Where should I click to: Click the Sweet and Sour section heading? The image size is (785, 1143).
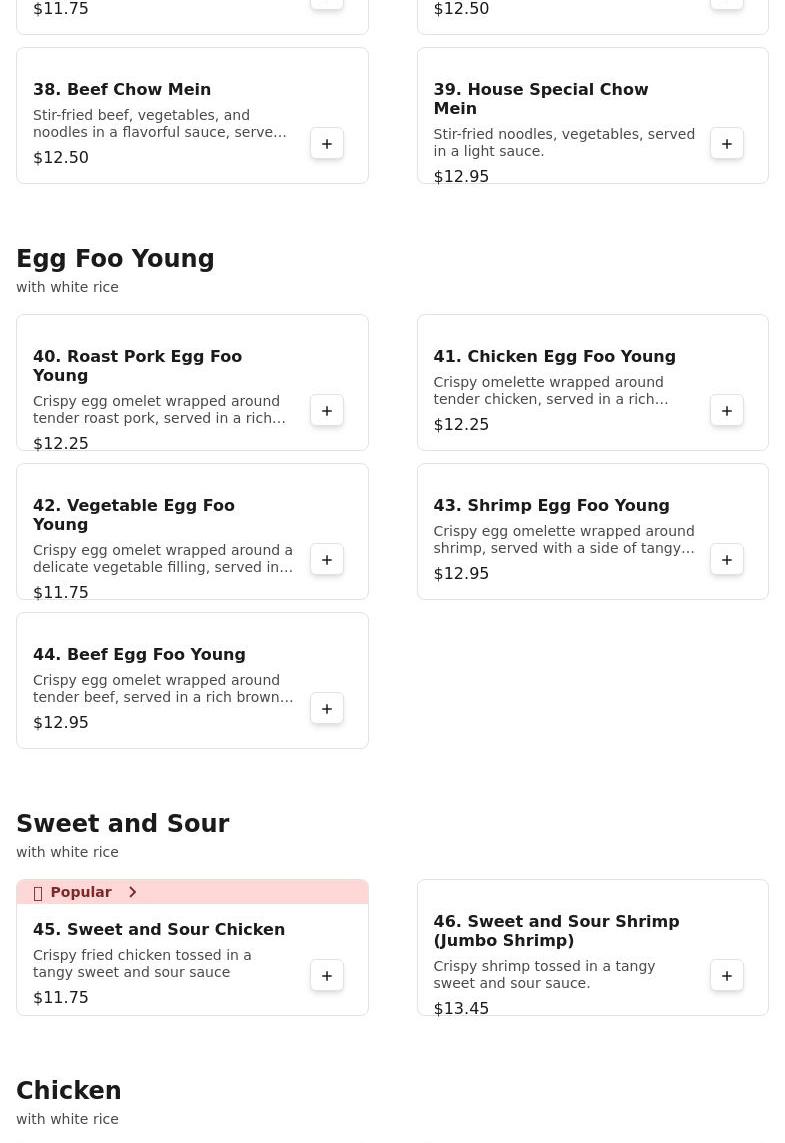[x=122, y=824]
